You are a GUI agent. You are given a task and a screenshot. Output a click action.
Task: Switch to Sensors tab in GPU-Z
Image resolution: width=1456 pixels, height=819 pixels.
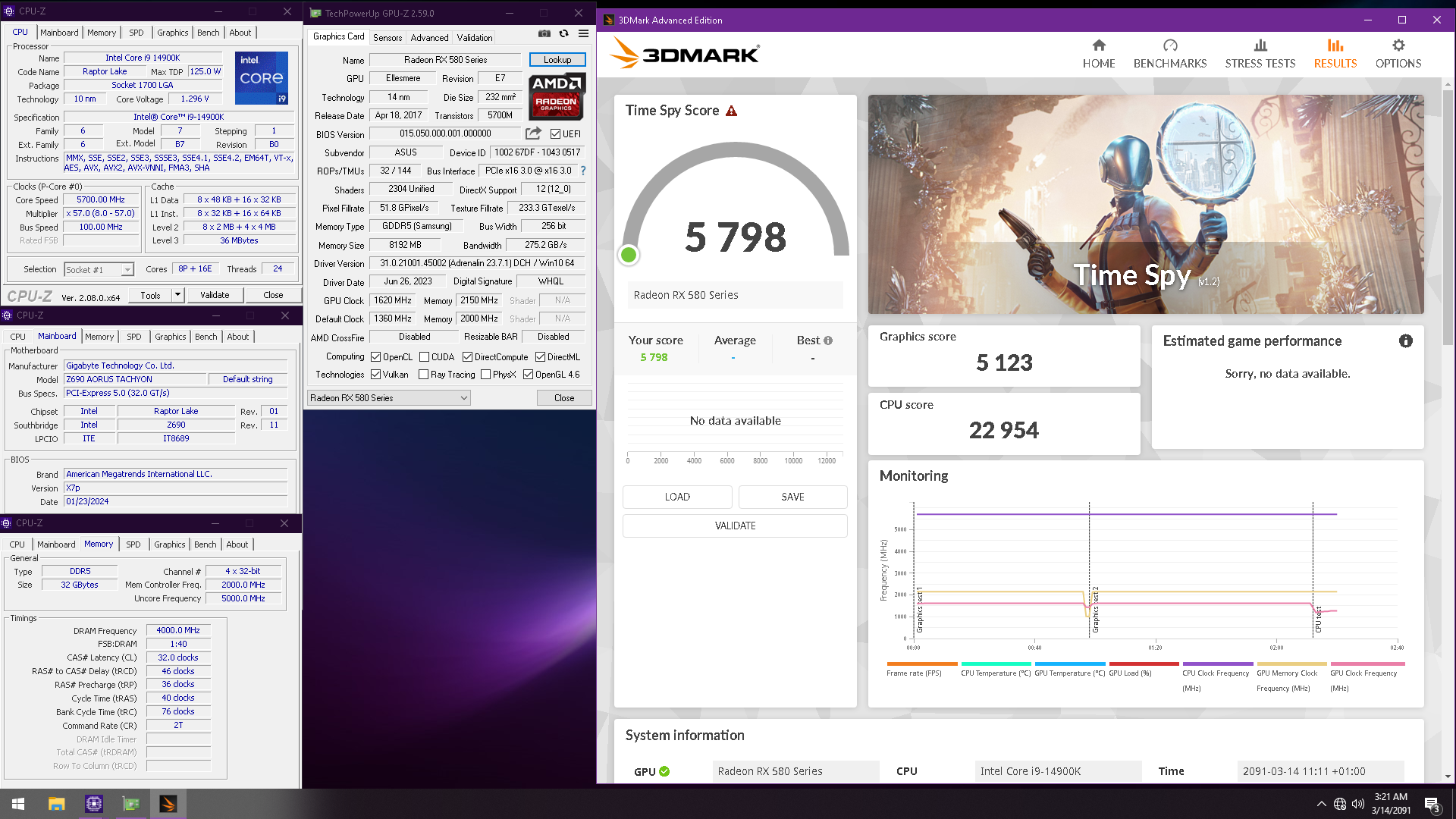[388, 37]
